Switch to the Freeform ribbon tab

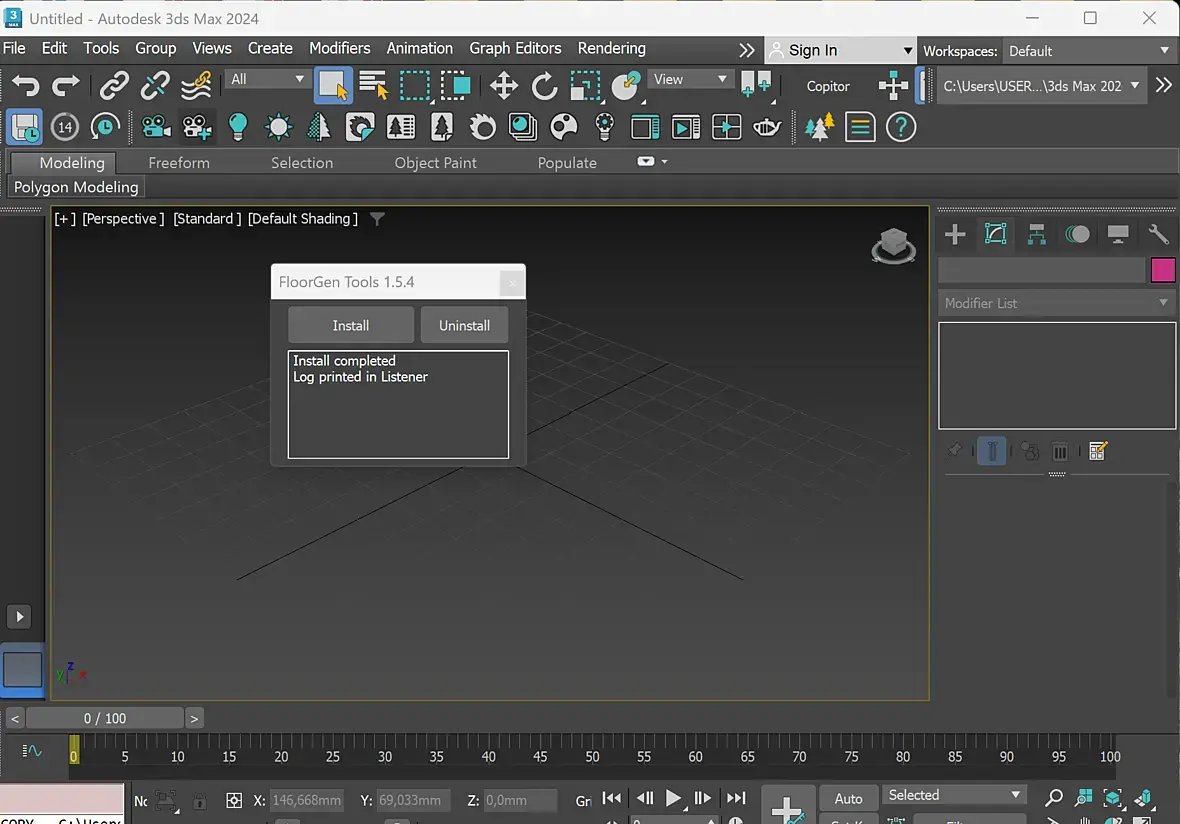179,163
